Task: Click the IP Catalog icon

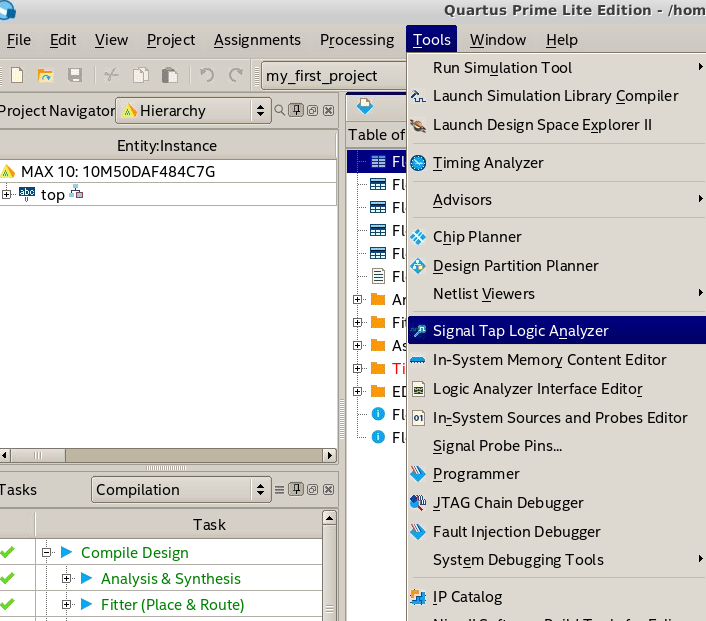Action: (418, 597)
